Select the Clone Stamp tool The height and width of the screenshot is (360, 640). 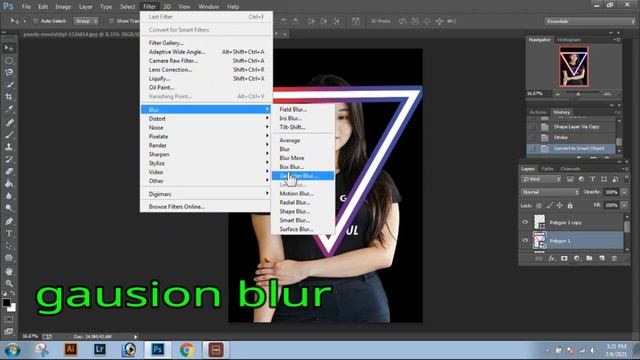click(9, 147)
